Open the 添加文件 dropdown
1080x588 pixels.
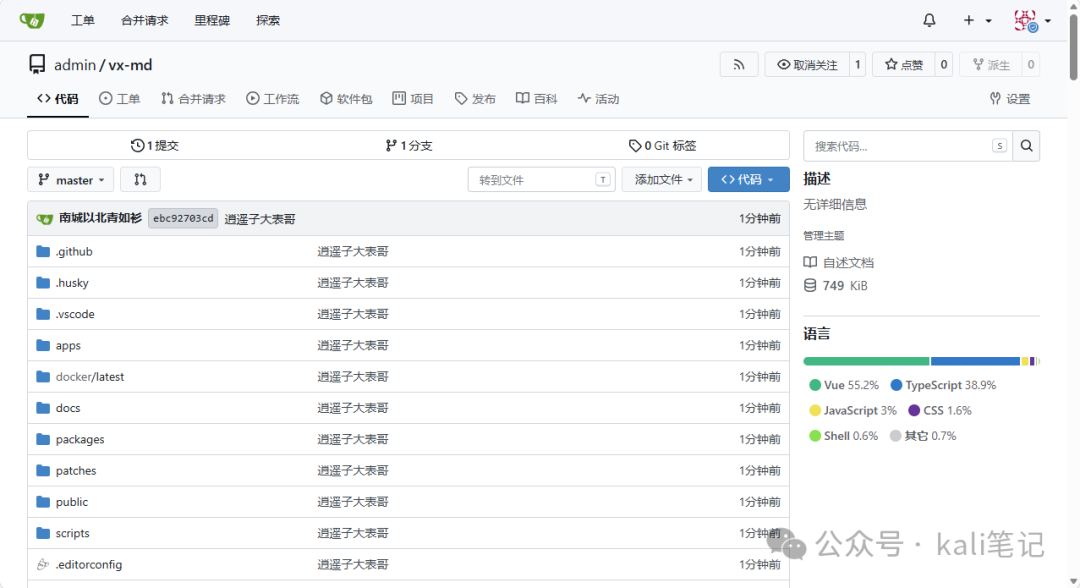[x=662, y=180]
